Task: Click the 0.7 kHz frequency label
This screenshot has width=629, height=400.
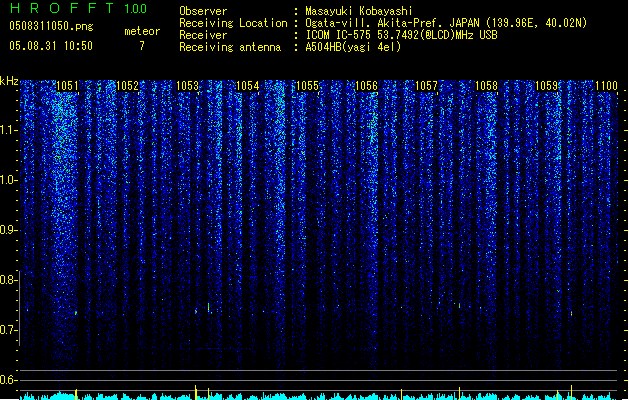Action: (x=8, y=330)
